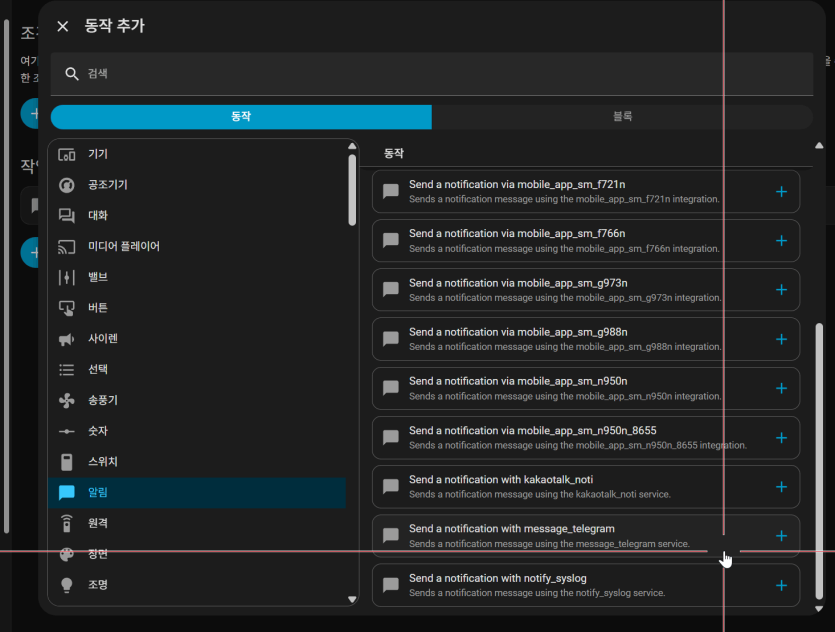
Task: Click the action list scrollbar thumb
Action: [x=819, y=461]
